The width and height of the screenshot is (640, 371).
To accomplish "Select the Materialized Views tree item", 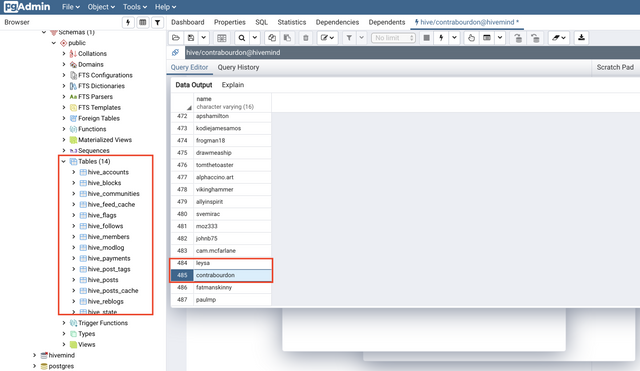I will coord(105,140).
